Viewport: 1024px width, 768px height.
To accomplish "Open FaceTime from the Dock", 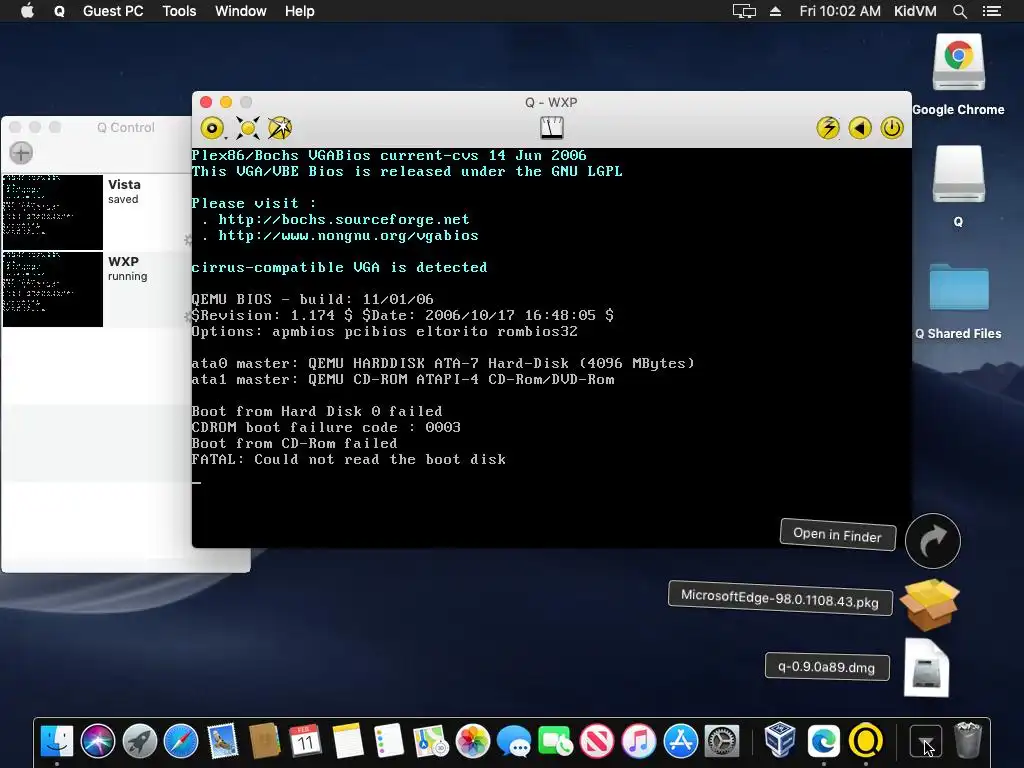I will pos(556,741).
